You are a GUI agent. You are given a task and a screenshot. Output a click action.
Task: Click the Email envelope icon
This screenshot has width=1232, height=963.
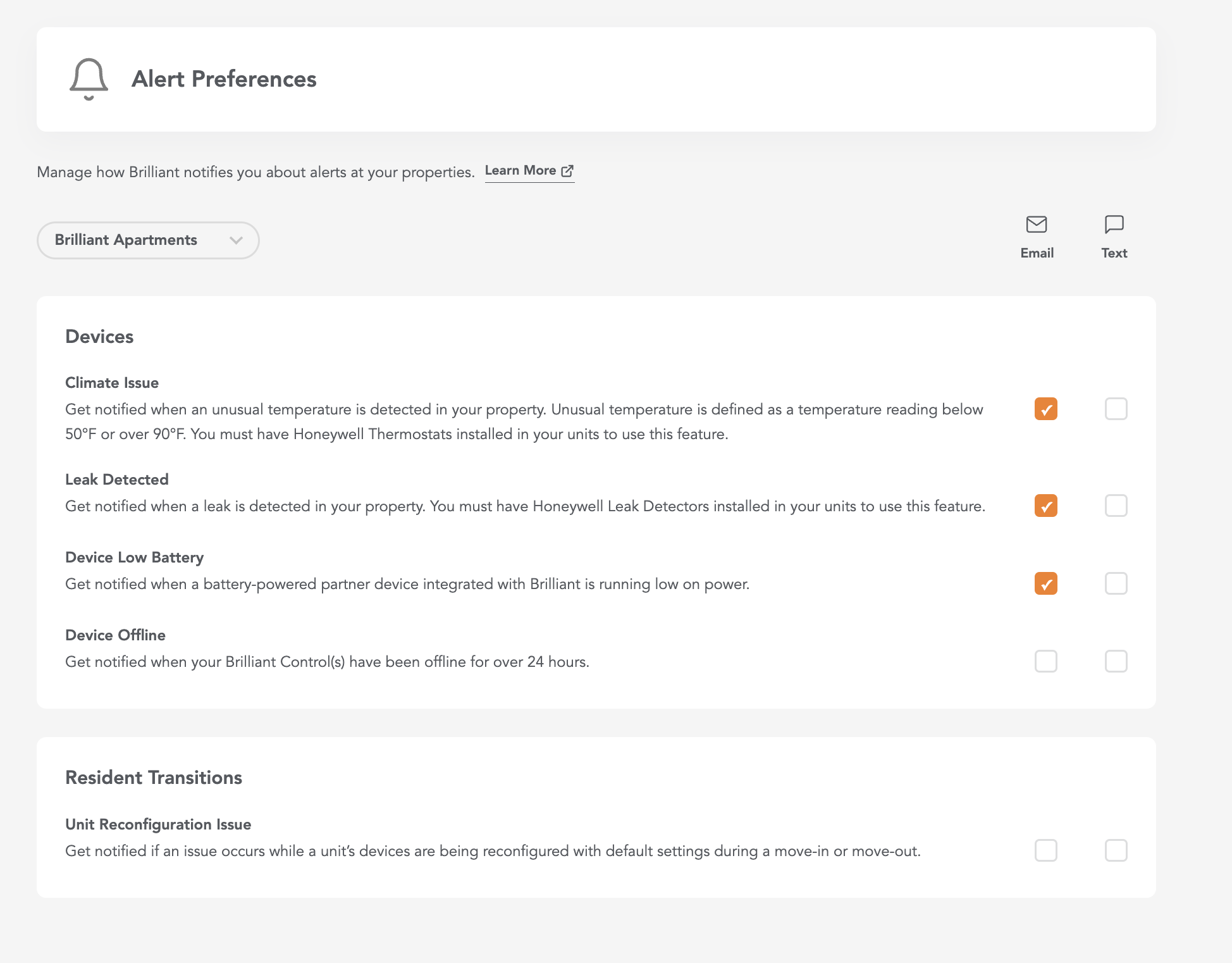(x=1037, y=224)
